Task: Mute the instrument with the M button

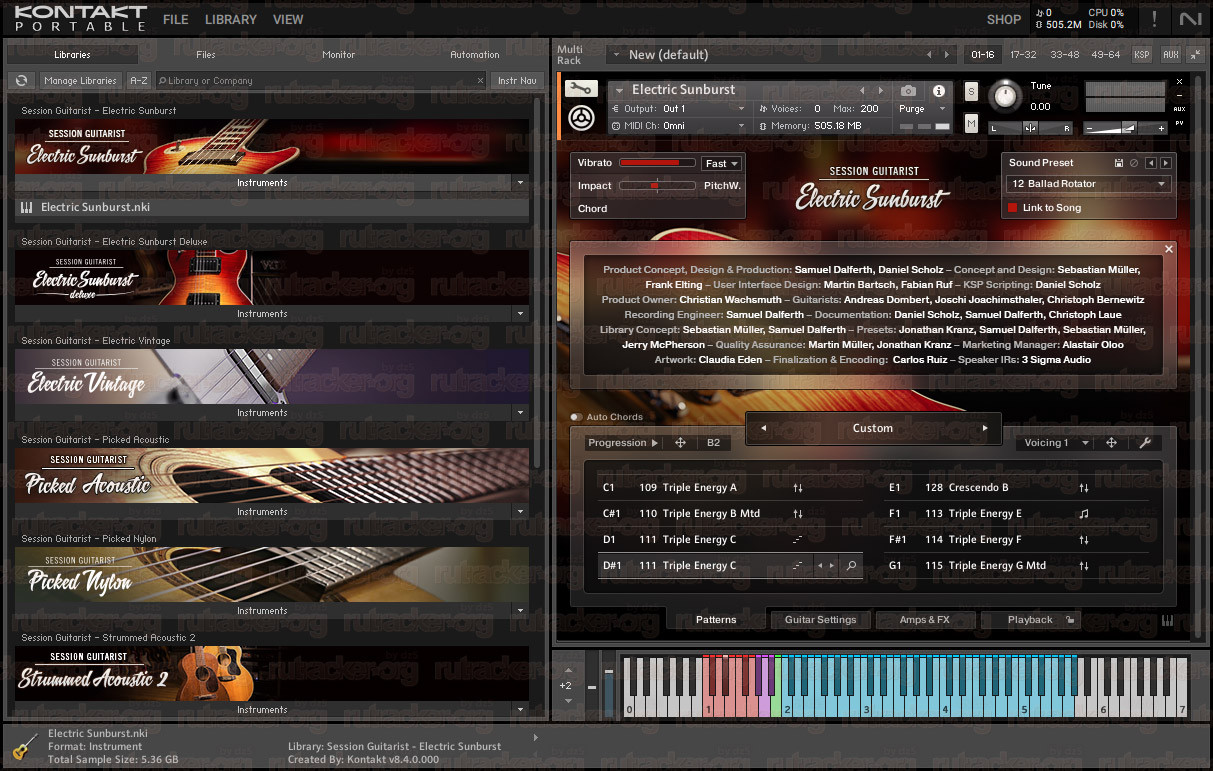Action: [x=971, y=123]
